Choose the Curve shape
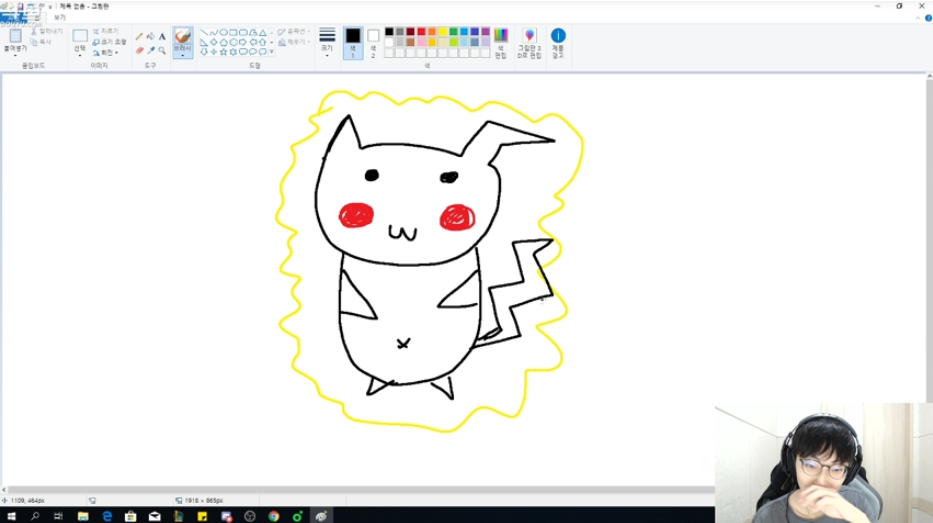933x523 pixels. coord(214,33)
